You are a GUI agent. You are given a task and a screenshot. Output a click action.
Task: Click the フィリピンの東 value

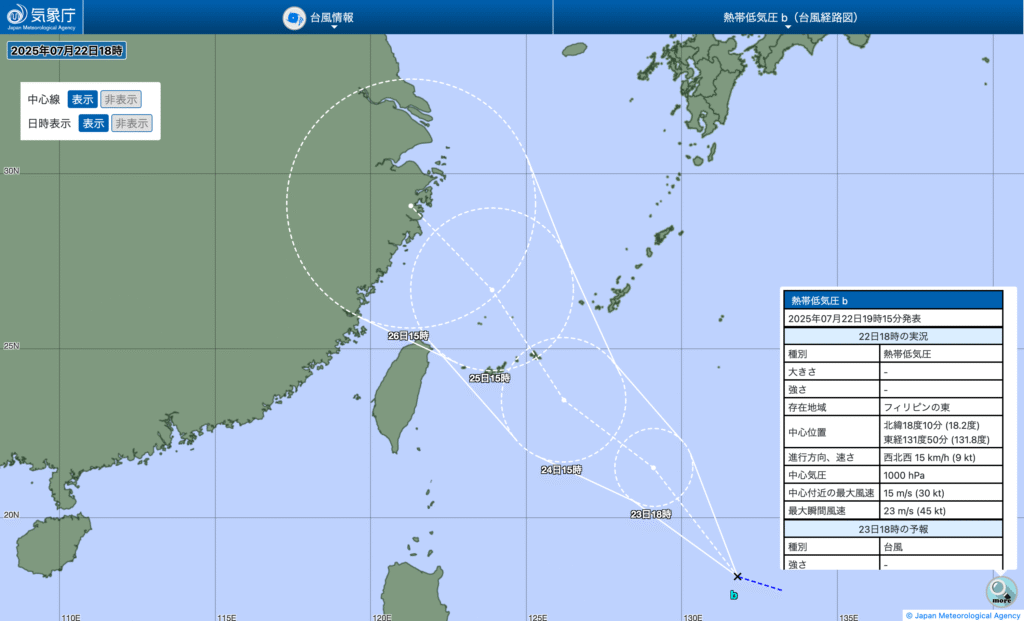(x=916, y=407)
